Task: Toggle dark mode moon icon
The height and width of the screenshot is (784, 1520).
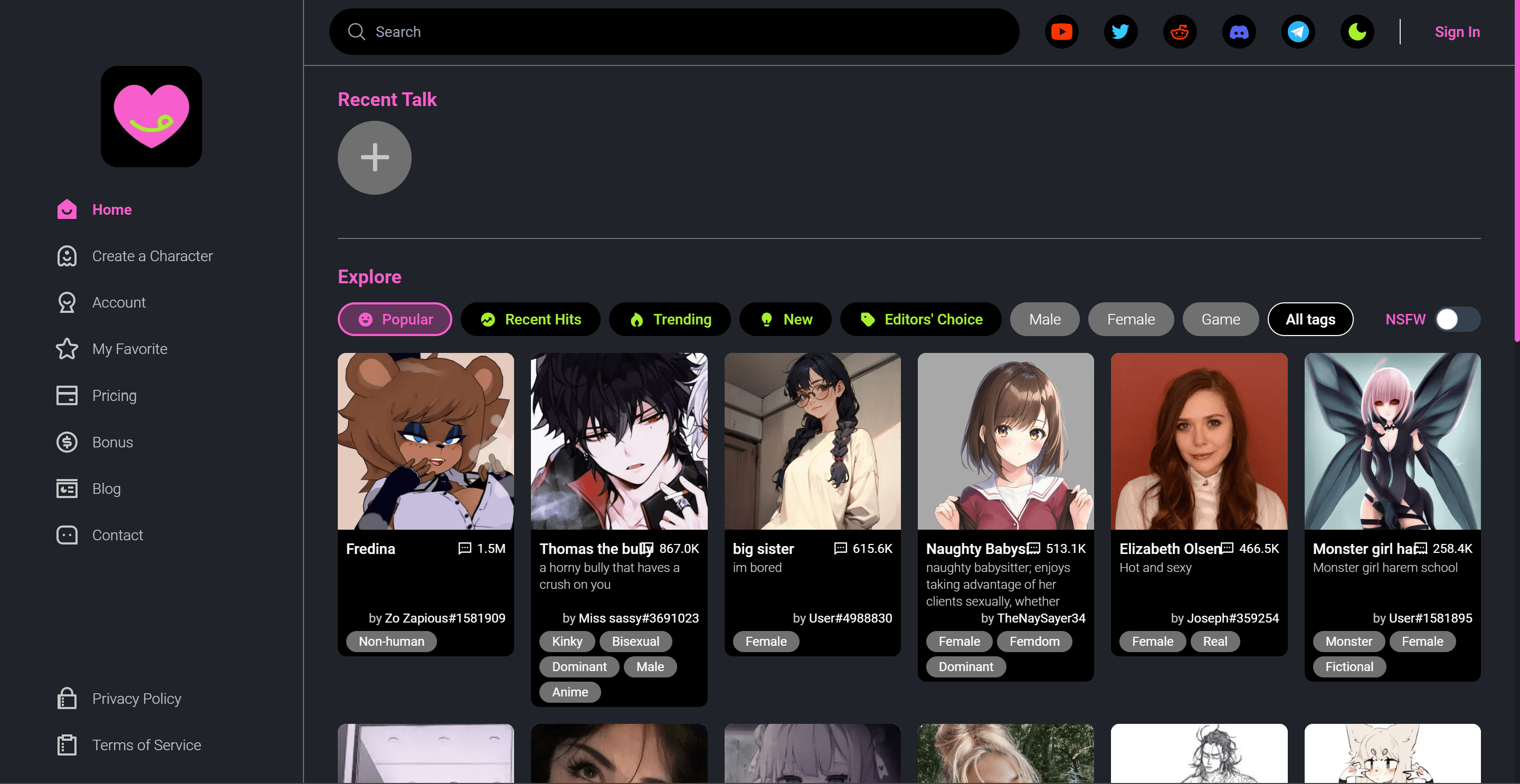Action: [x=1356, y=32]
